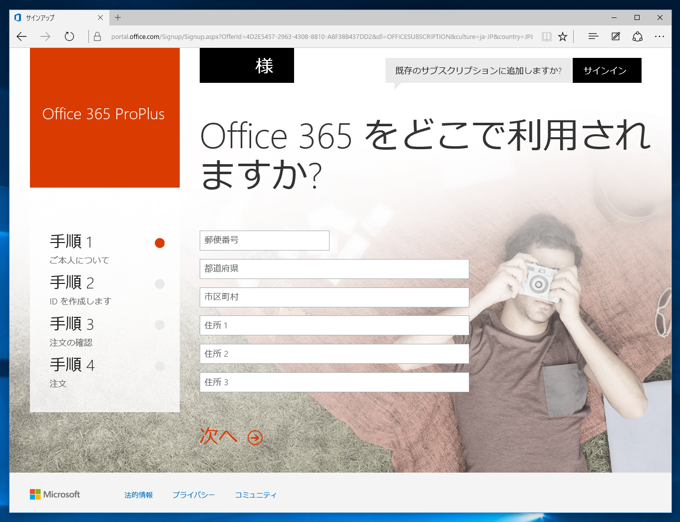This screenshot has height=522, width=680.
Task: Add page to favorites with star icon
Action: point(562,37)
